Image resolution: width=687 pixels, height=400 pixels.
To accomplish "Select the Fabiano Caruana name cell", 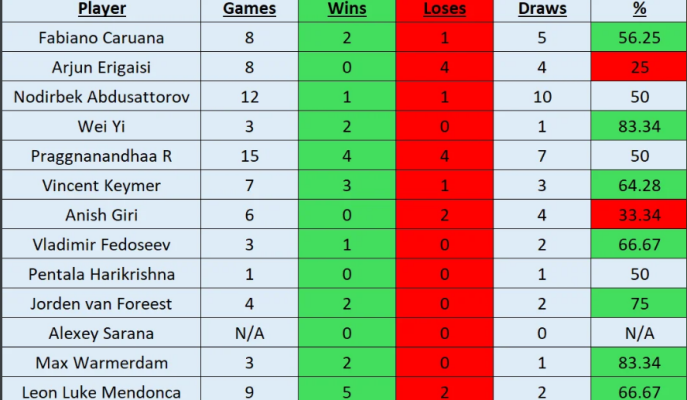I will pyautogui.click(x=100, y=39).
